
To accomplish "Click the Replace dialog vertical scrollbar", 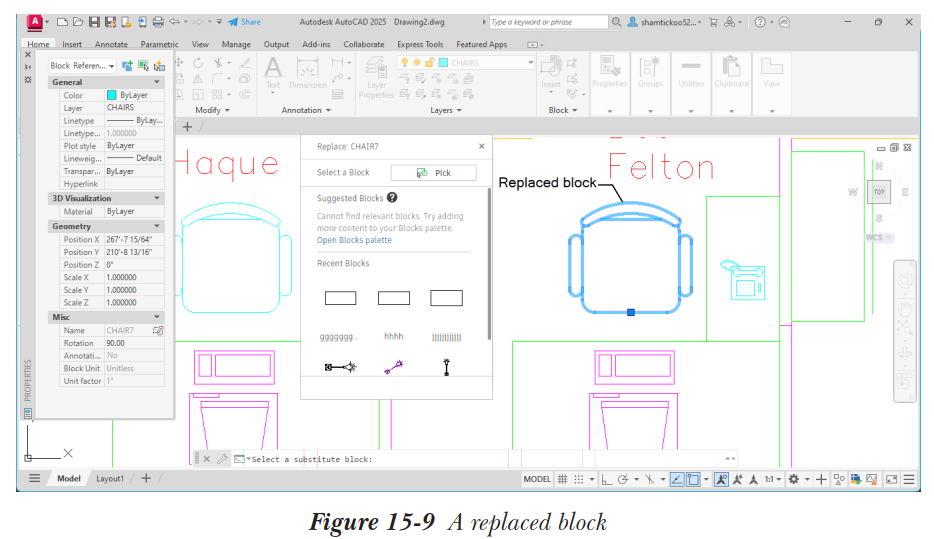I will (490, 264).
